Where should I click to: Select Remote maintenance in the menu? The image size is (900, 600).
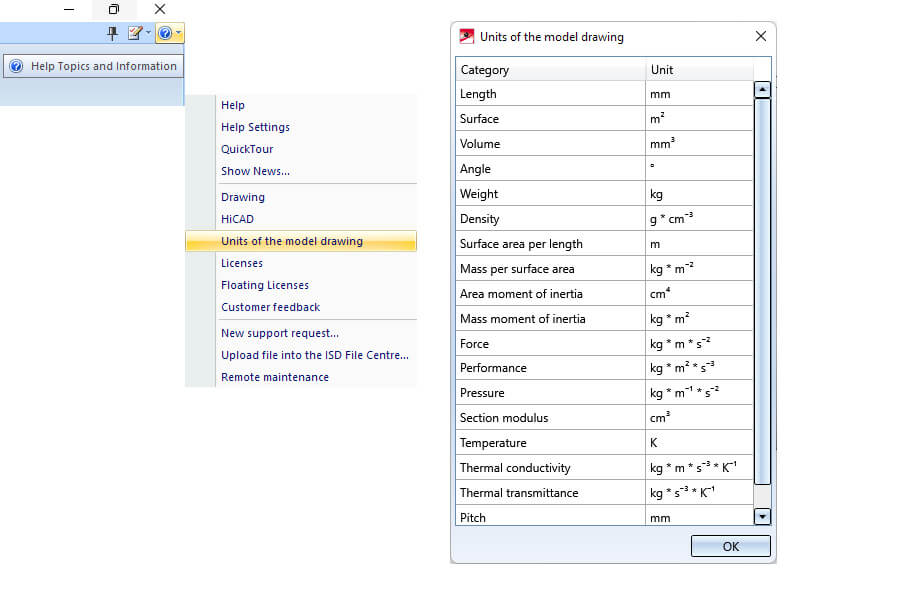pyautogui.click(x=275, y=377)
